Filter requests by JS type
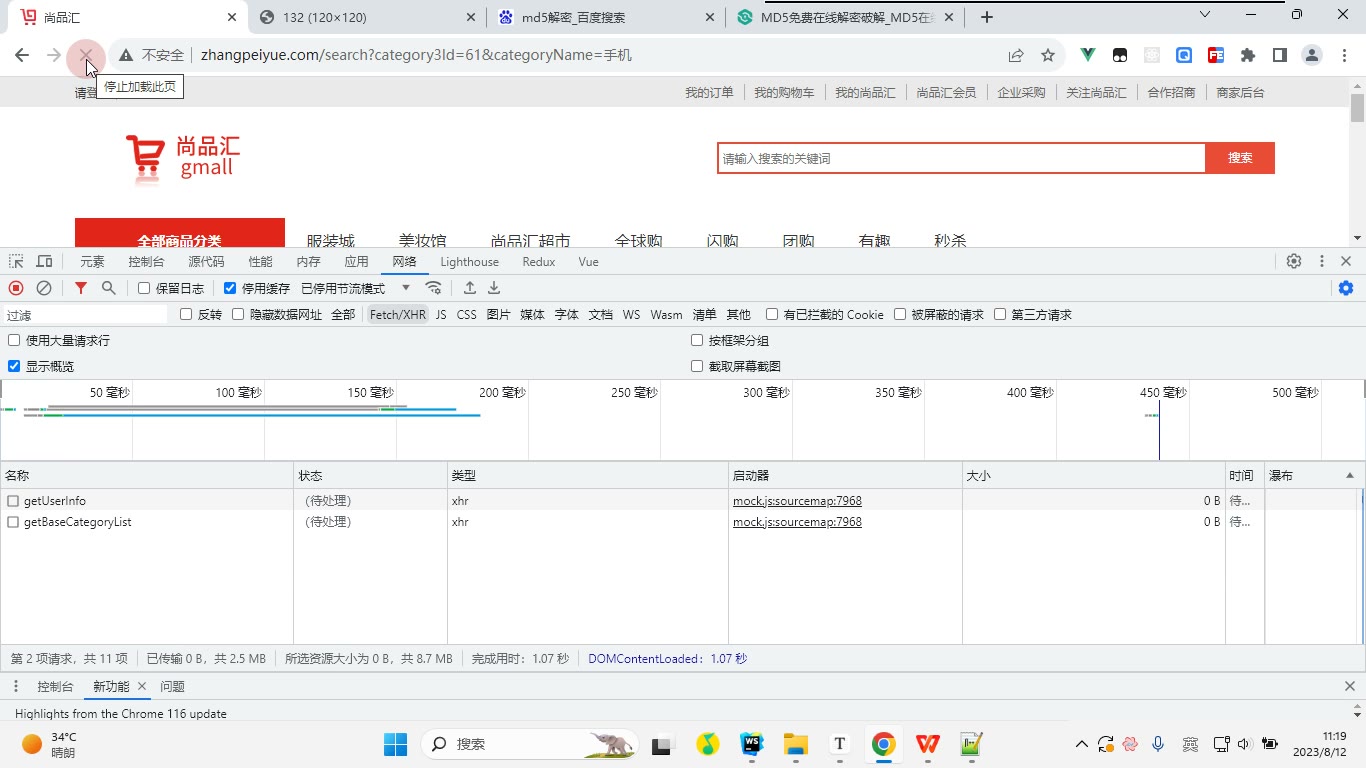The width and height of the screenshot is (1366, 768). [x=441, y=315]
